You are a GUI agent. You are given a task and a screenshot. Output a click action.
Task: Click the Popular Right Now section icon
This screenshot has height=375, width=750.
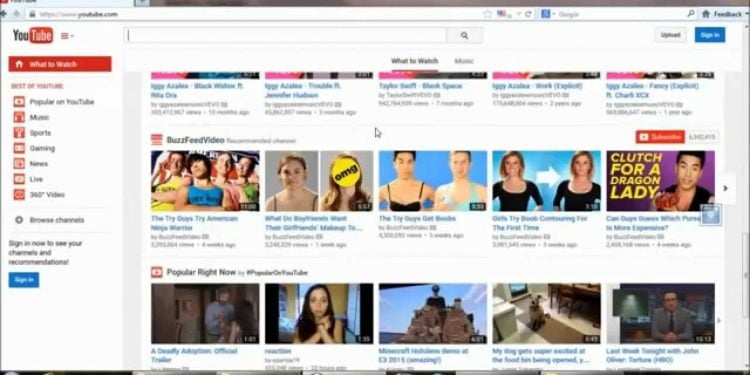[x=157, y=272]
